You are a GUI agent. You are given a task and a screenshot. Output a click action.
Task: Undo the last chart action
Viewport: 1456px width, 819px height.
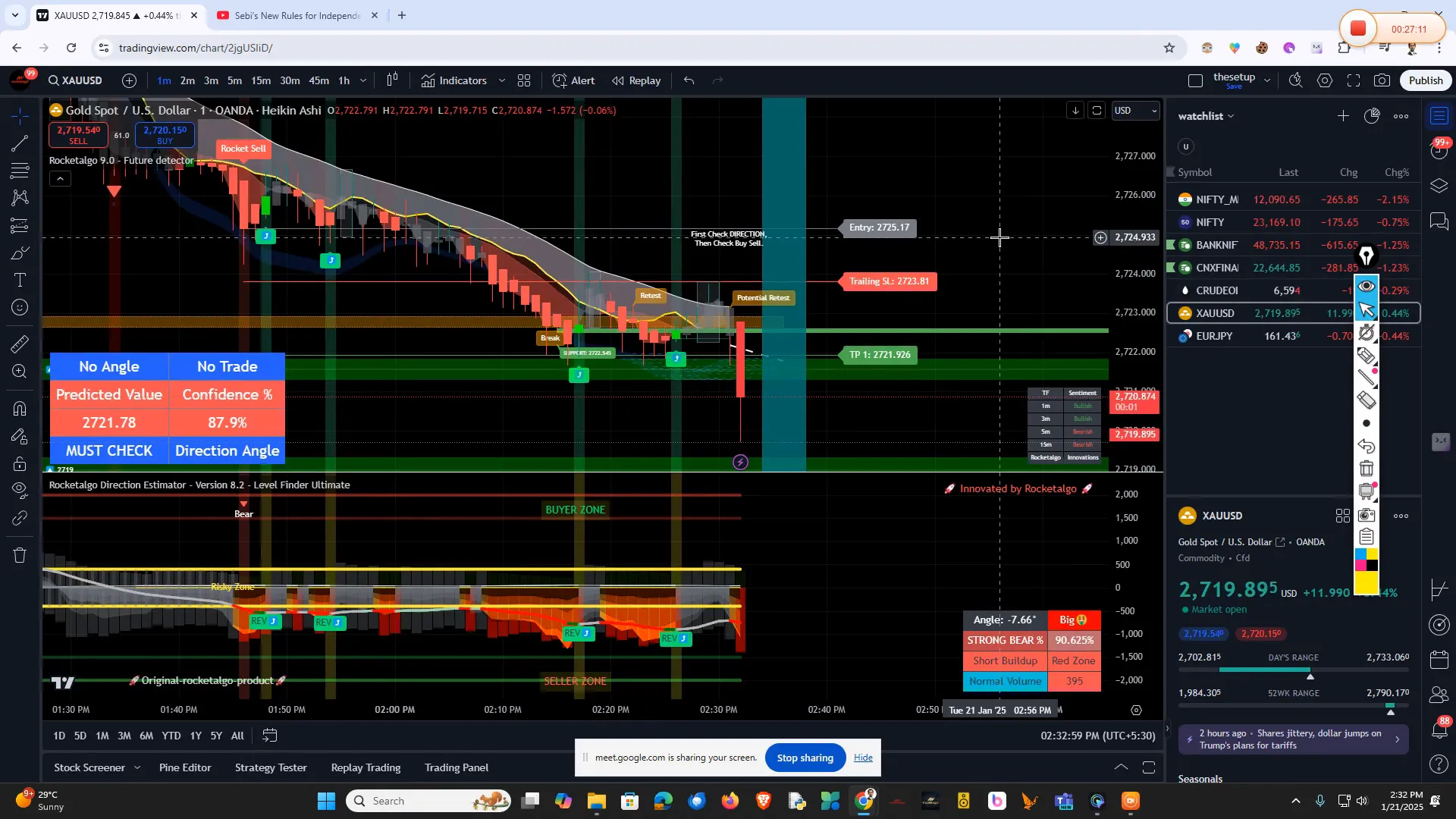[689, 80]
